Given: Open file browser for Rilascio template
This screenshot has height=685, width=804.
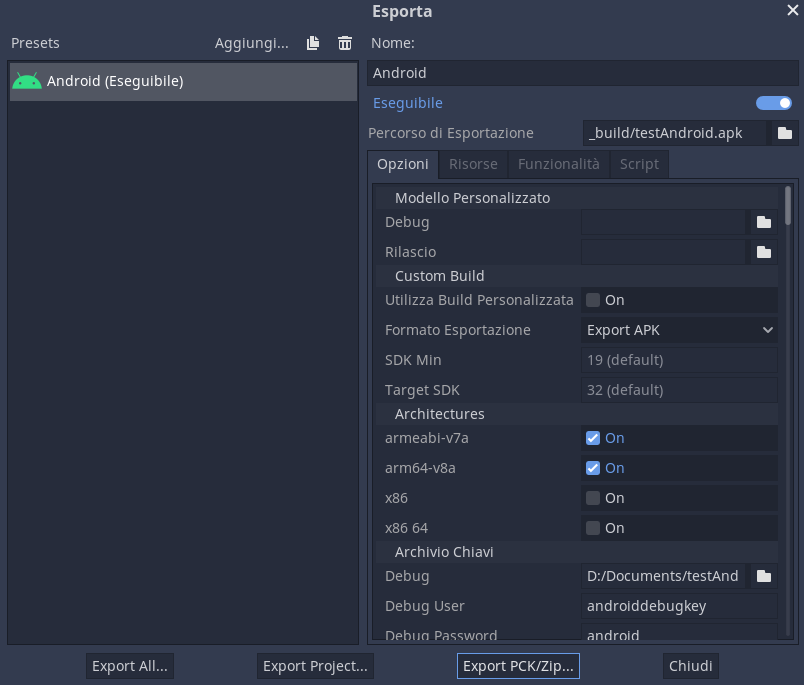Looking at the screenshot, I should pos(763,251).
